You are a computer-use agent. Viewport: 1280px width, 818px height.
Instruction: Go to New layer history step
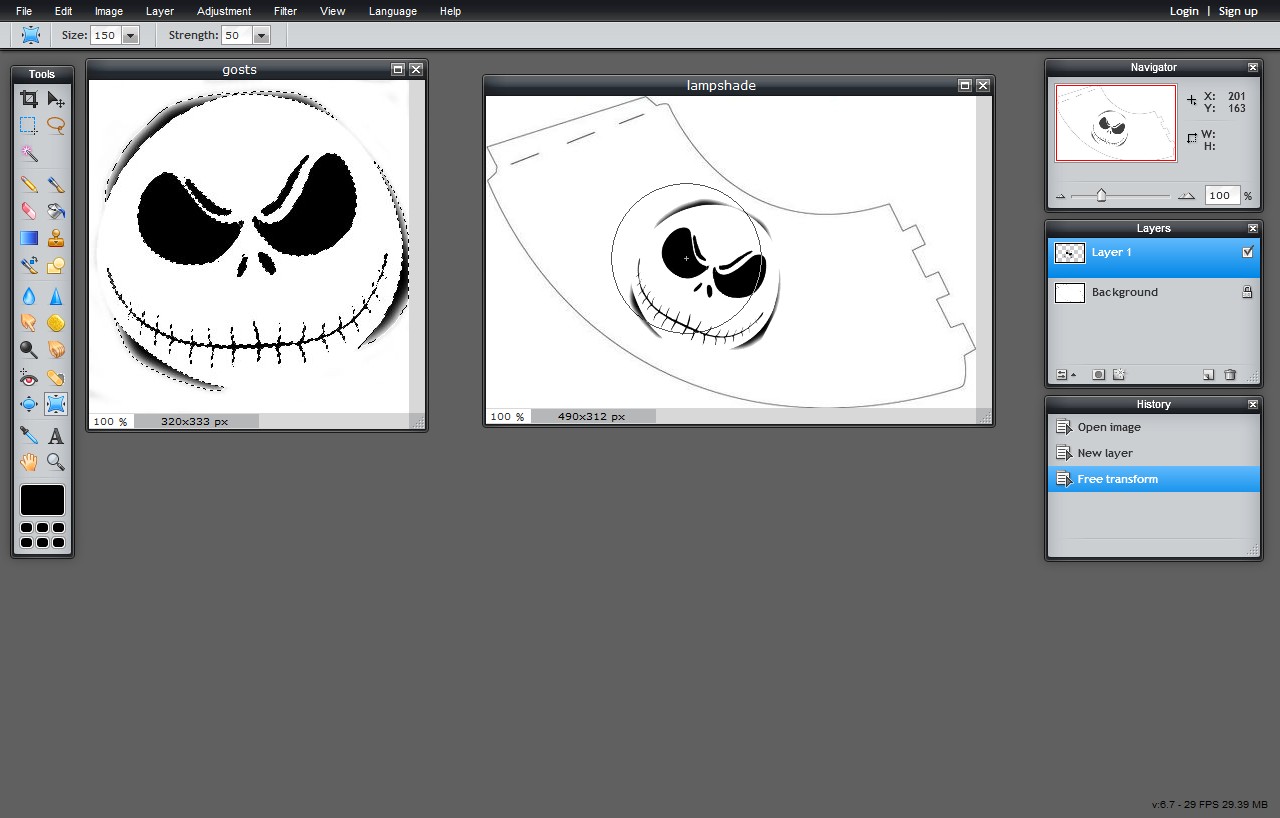coord(1153,453)
